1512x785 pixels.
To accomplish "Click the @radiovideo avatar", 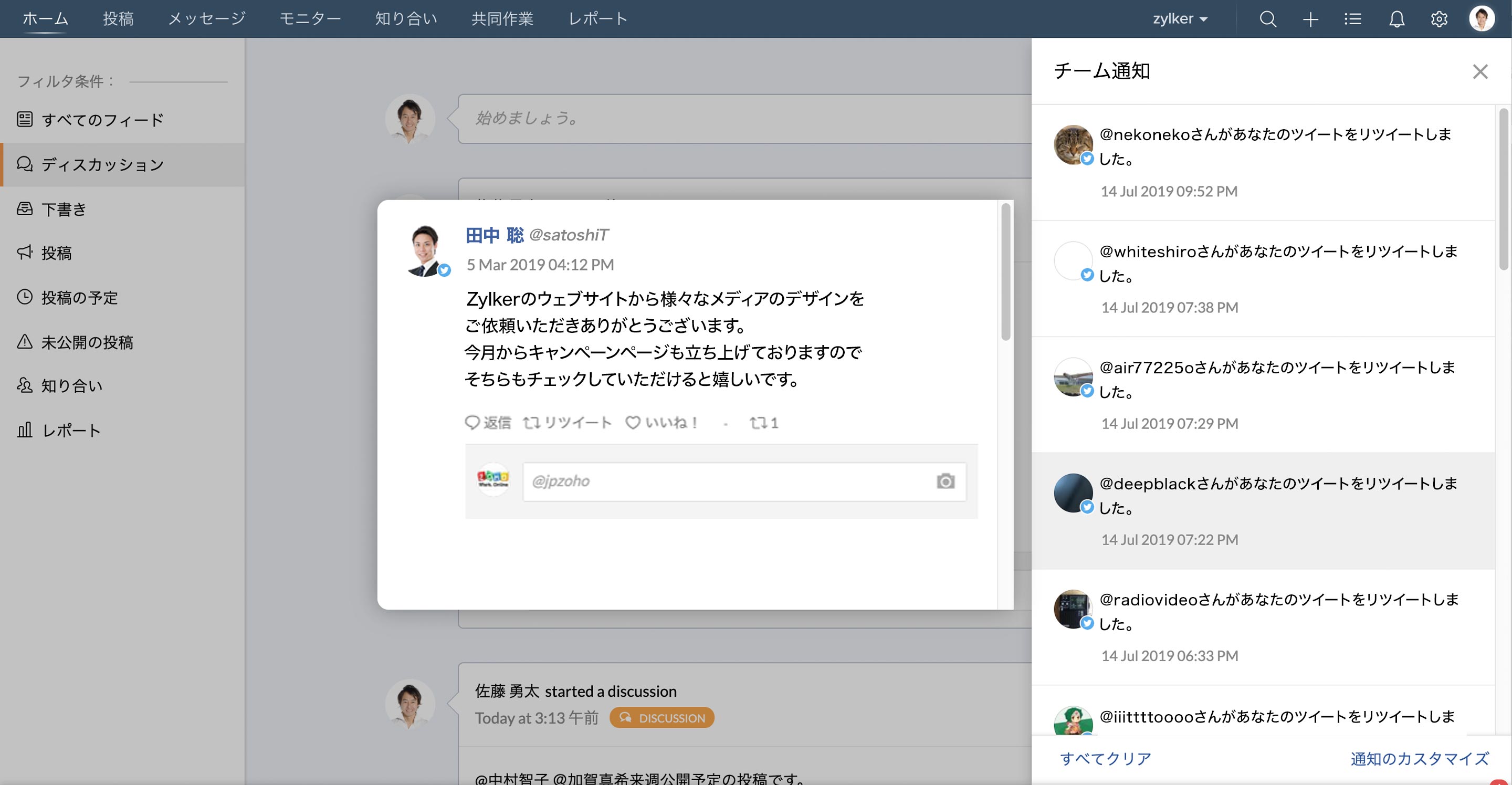I will pos(1073,610).
